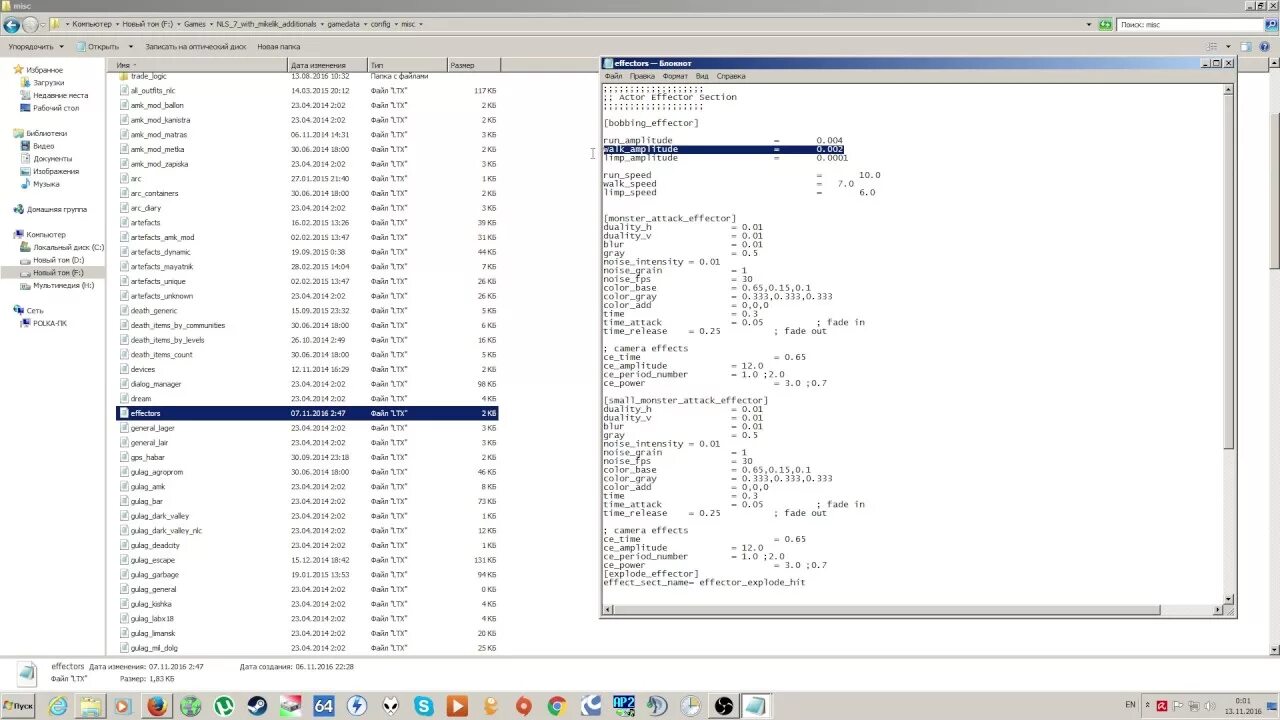Click 'gamedata' in the address breadcrumb

tap(345, 24)
